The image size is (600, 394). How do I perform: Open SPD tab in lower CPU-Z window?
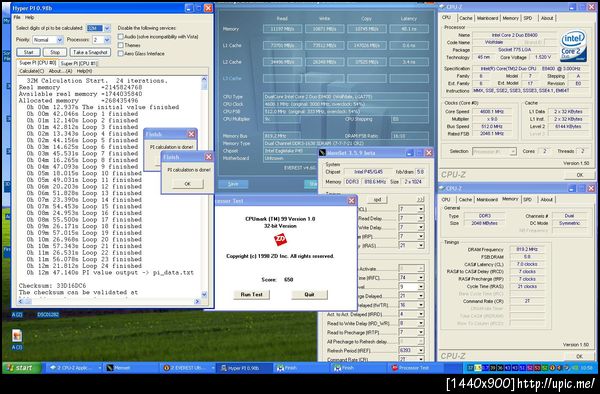pos(528,200)
